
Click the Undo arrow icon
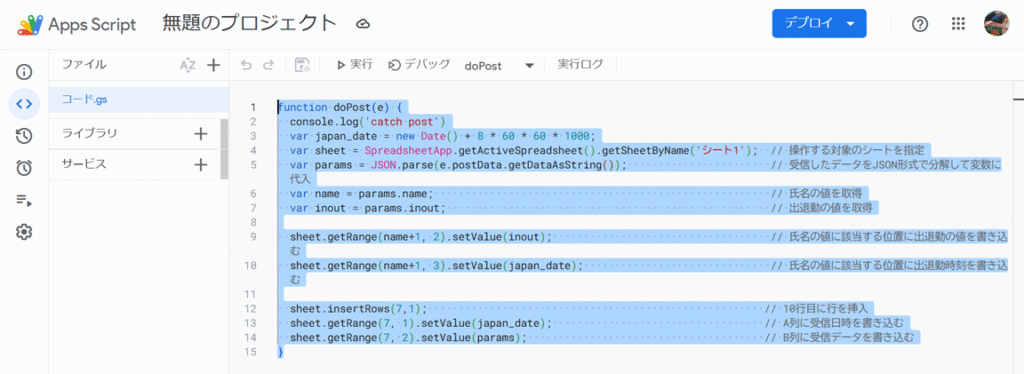tap(246, 65)
